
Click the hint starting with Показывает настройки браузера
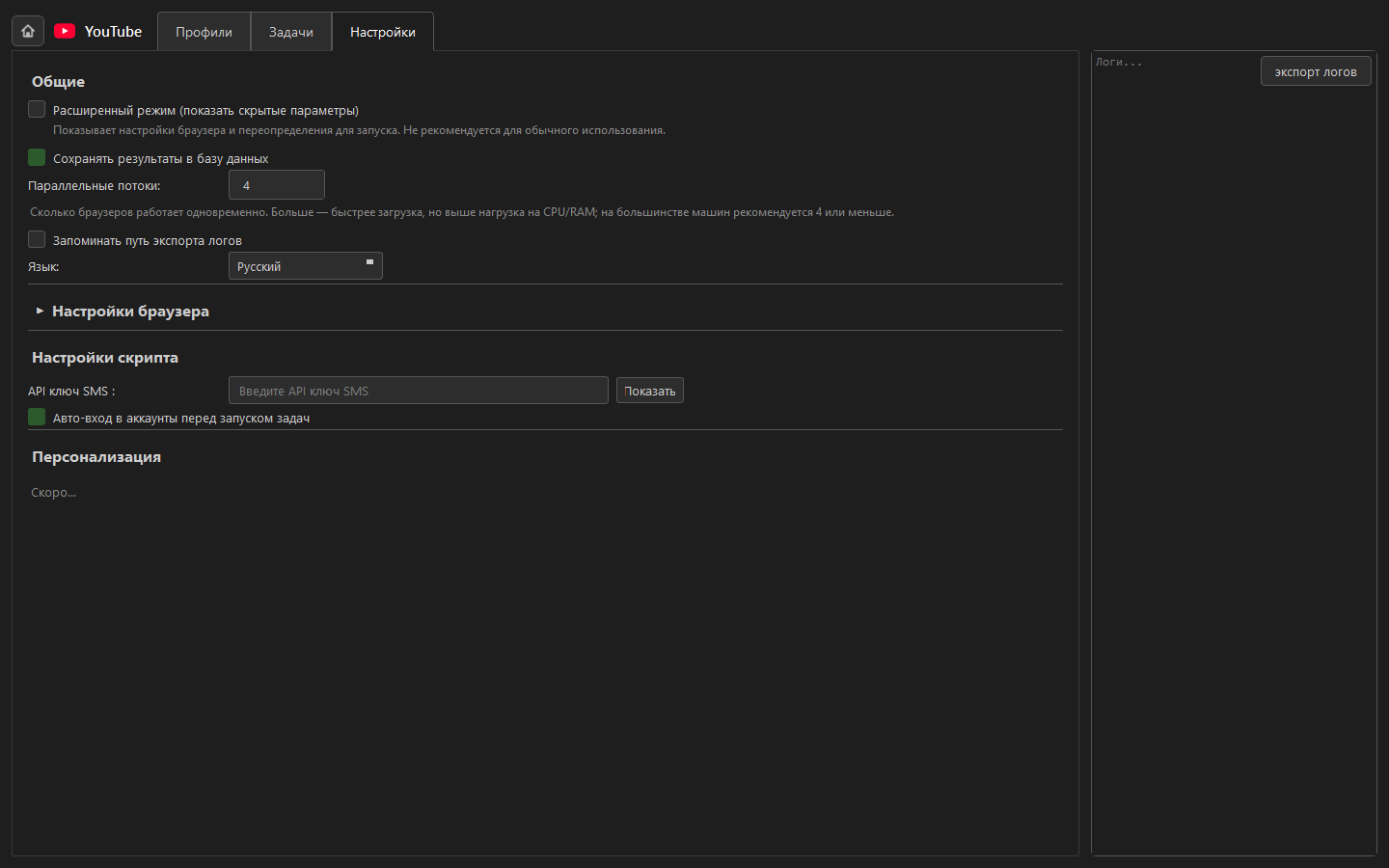coord(359,130)
